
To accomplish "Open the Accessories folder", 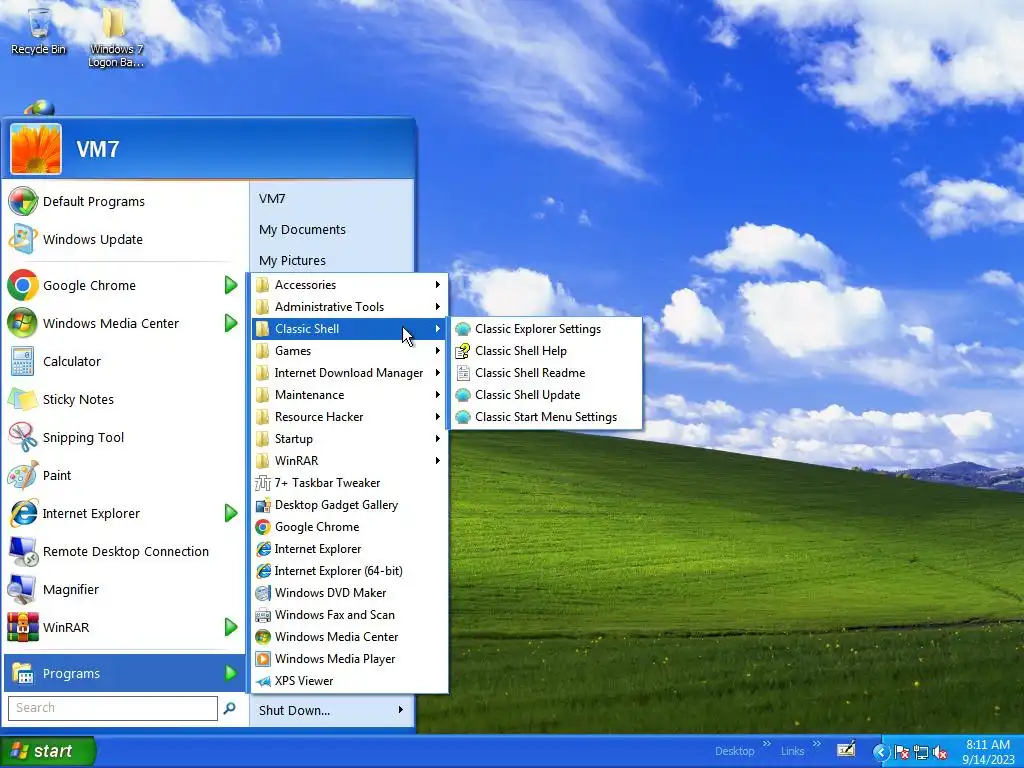I will pos(349,285).
